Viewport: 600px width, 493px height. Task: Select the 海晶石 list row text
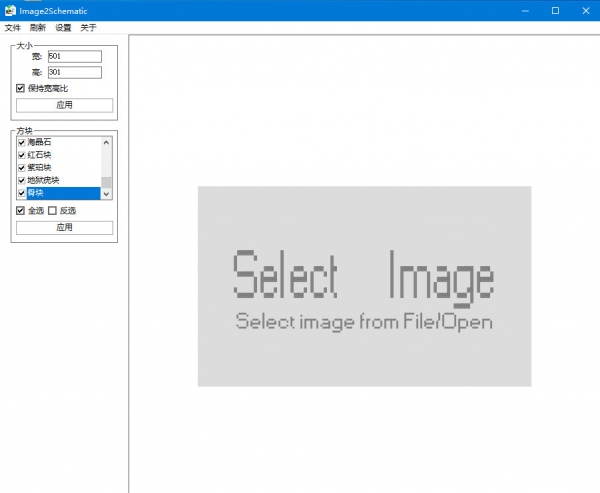pyautogui.click(x=39, y=142)
